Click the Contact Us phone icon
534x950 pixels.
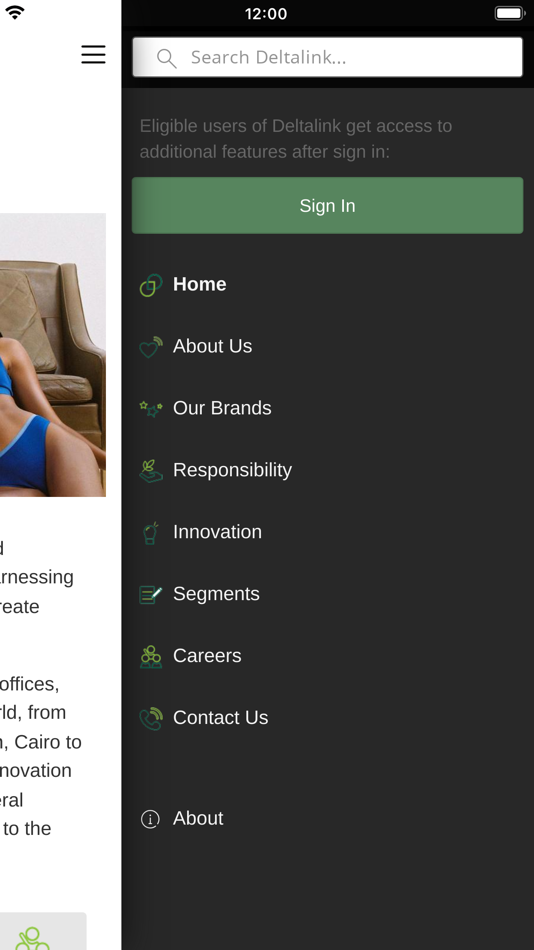[151, 719]
